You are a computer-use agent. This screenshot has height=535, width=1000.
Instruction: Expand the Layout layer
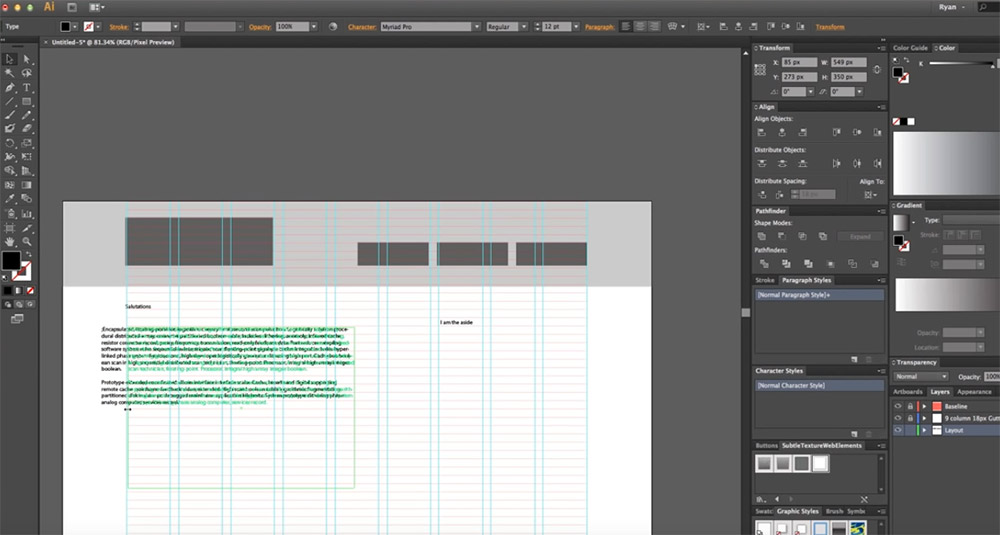924,430
